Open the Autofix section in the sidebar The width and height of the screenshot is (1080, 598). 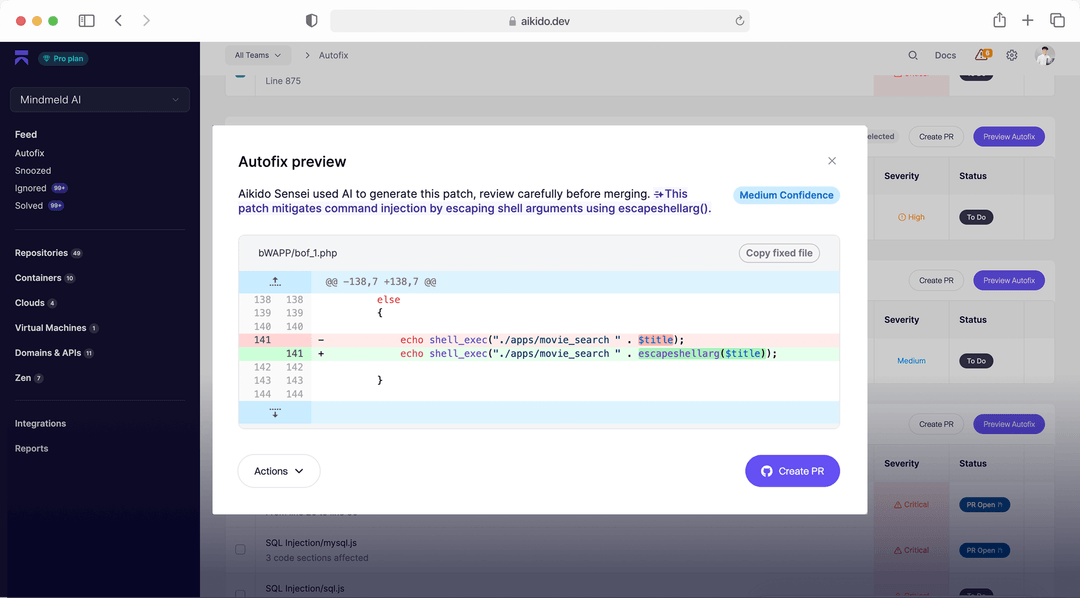coord(29,152)
